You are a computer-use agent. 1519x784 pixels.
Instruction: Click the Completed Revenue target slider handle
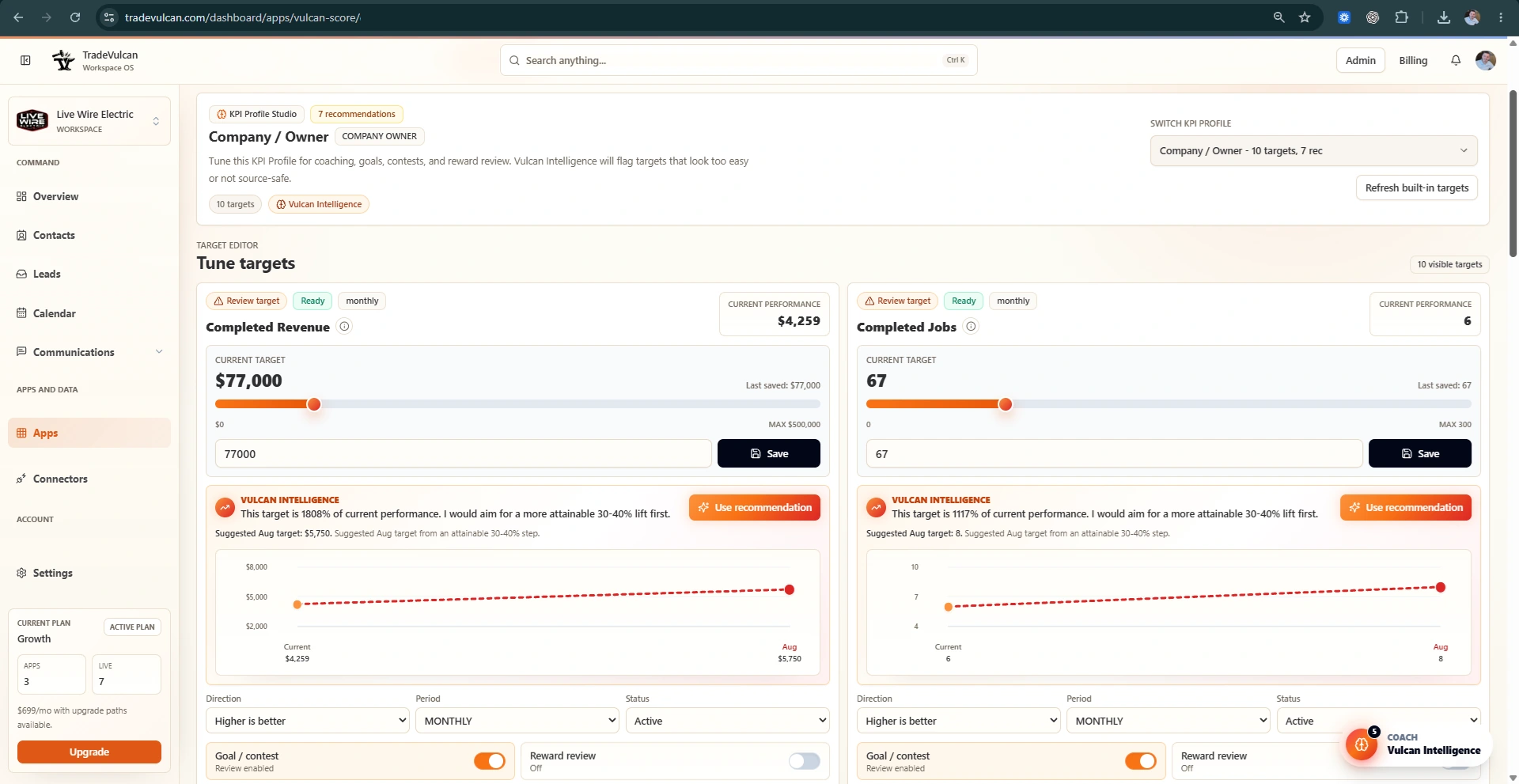[x=314, y=404]
